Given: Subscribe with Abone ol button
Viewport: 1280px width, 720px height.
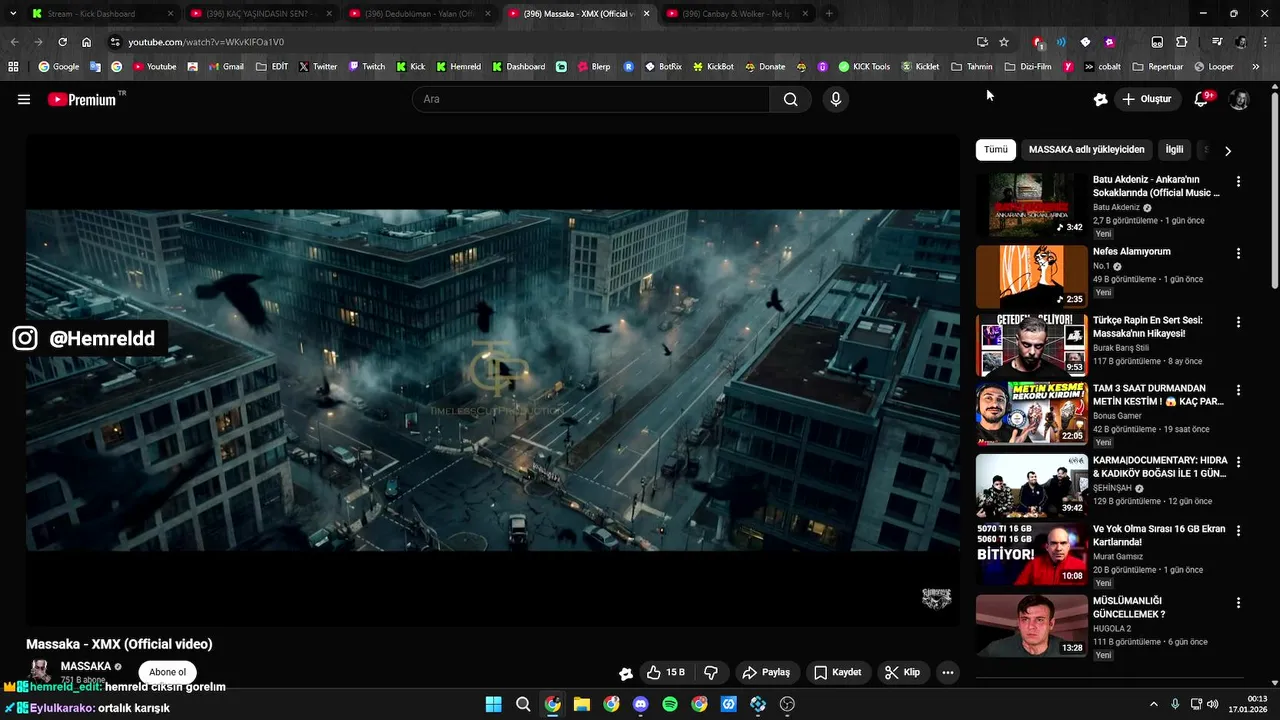Looking at the screenshot, I should (167, 672).
